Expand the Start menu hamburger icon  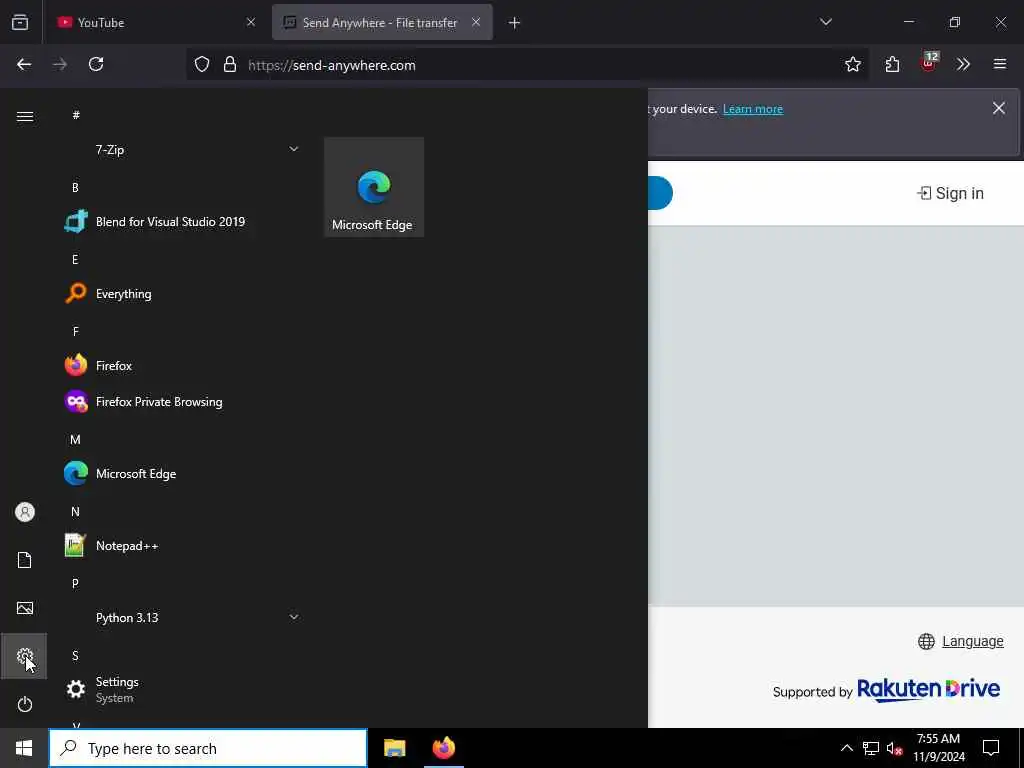pyautogui.click(x=25, y=116)
